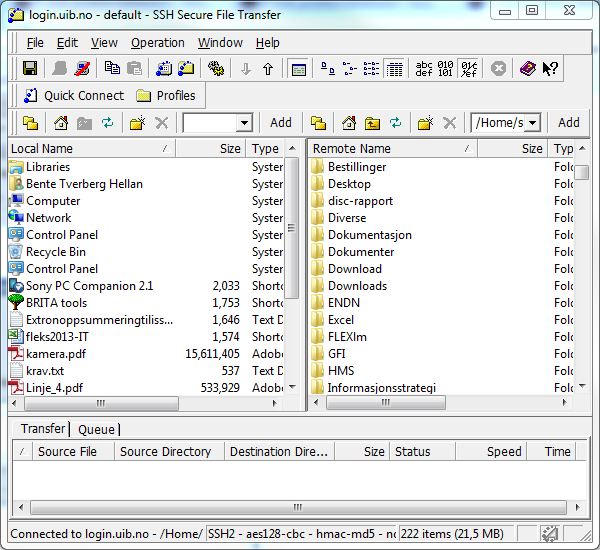Screen dimensions: 600x550
Task: Click the local pane Home folder icon
Action: 61,123
